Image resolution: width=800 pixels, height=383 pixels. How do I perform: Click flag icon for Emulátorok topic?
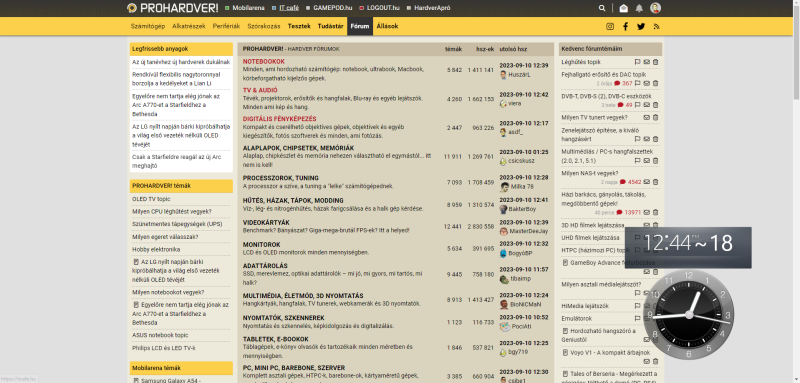[x=638, y=319]
